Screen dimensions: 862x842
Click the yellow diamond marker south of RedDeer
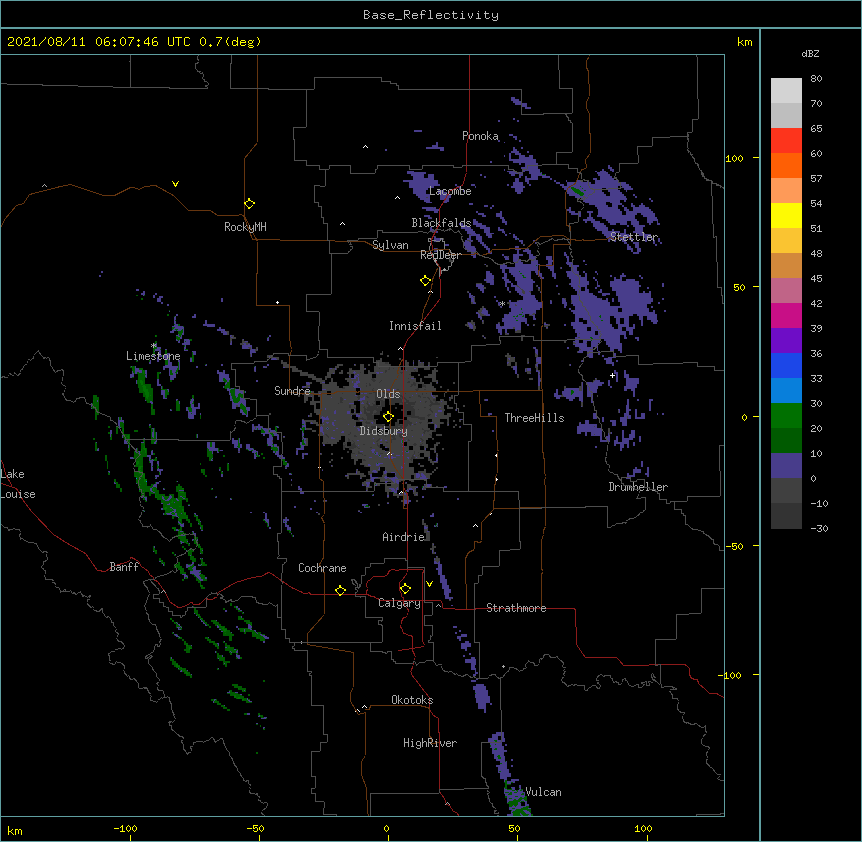[x=425, y=281]
